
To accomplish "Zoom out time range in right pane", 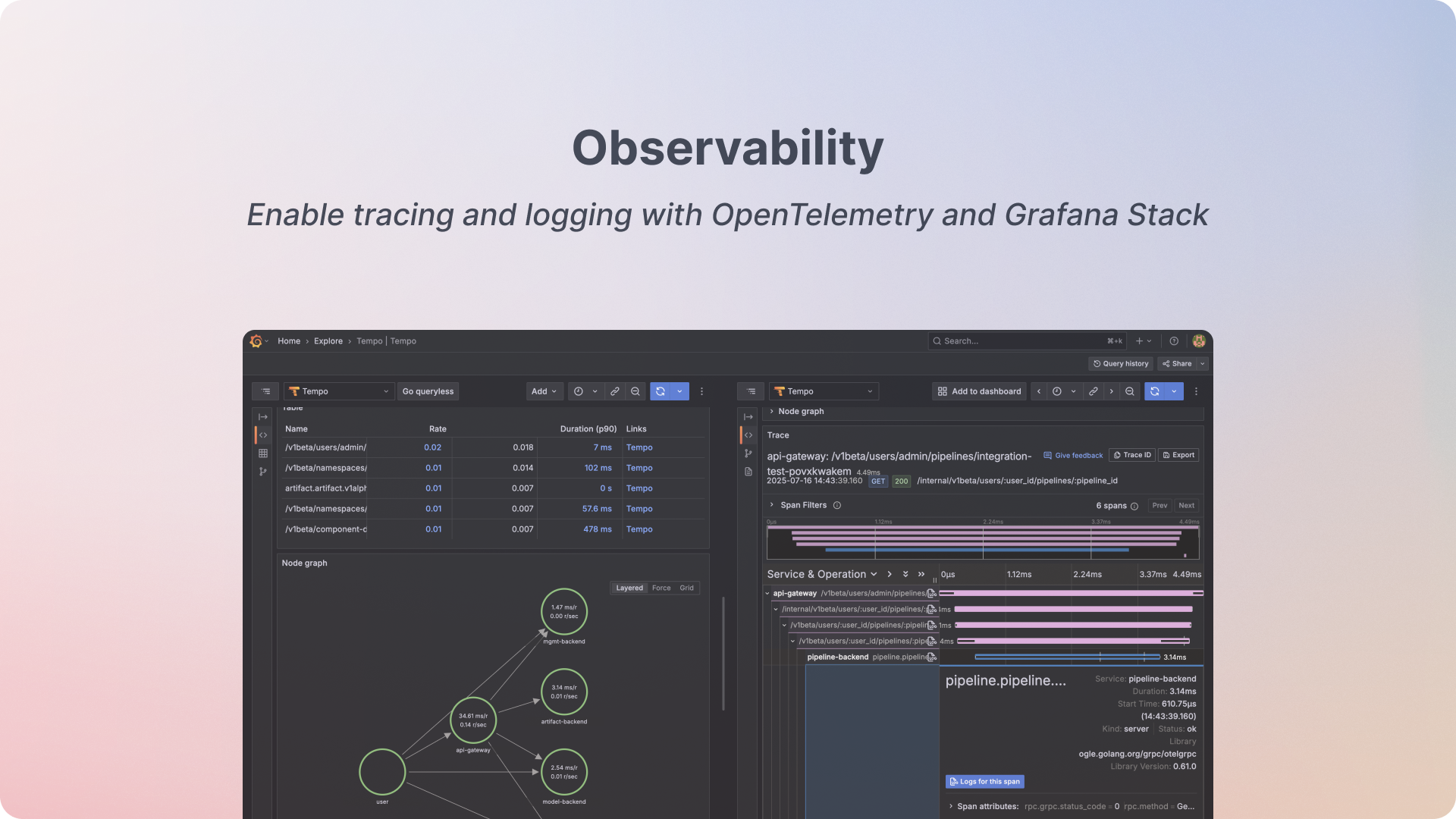I will 1130,391.
